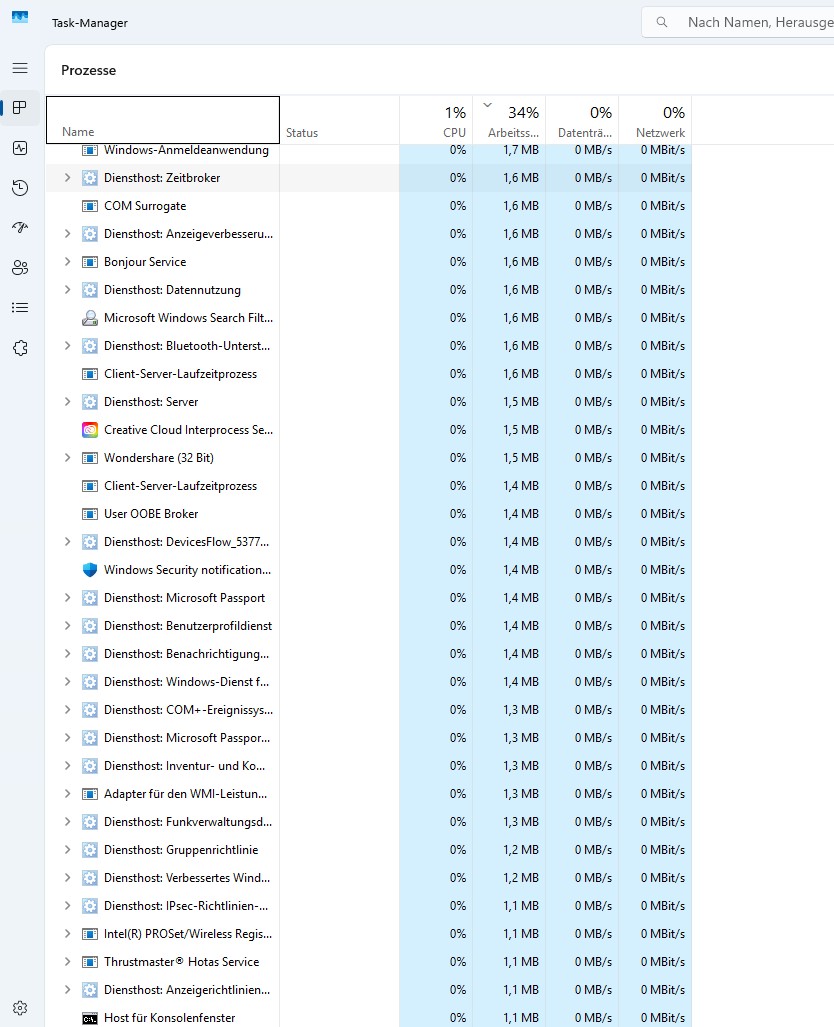Open the Startup apps (Autostart) sidebar icon

click(20, 228)
